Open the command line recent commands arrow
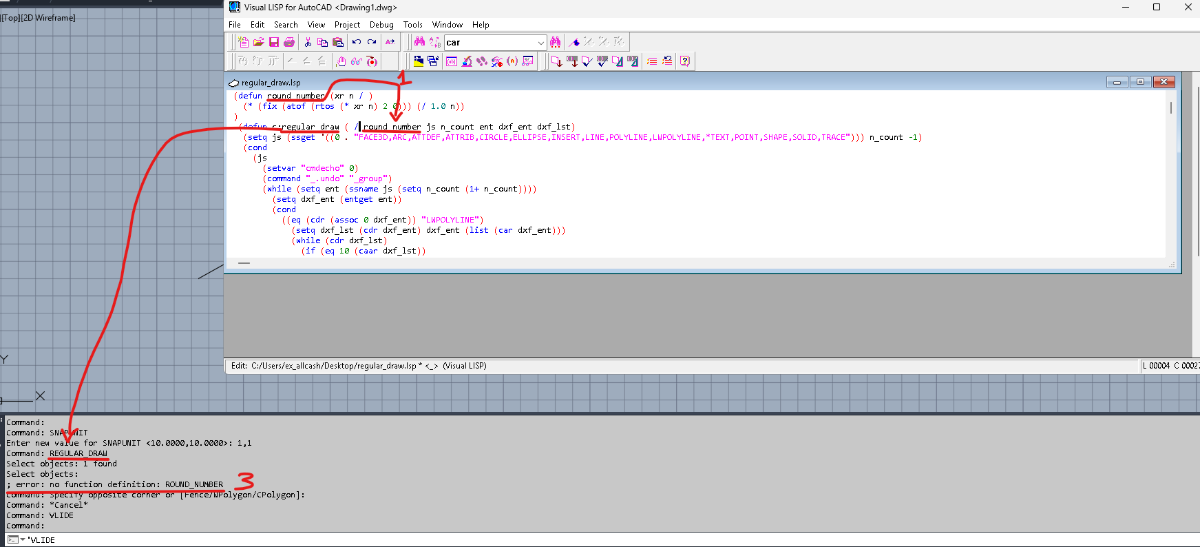 (21, 540)
